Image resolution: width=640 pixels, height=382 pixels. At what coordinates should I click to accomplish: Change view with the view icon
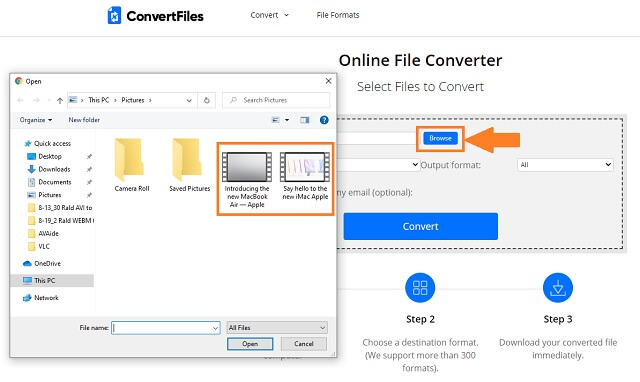[276, 120]
